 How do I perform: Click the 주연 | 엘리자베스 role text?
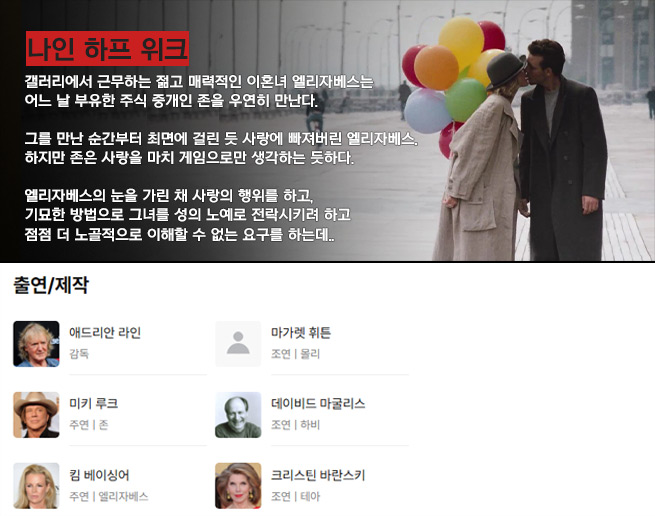coord(109,496)
